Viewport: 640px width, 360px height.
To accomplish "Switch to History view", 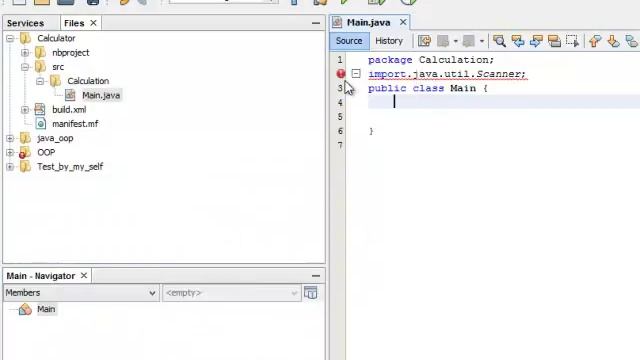I will (x=389, y=41).
